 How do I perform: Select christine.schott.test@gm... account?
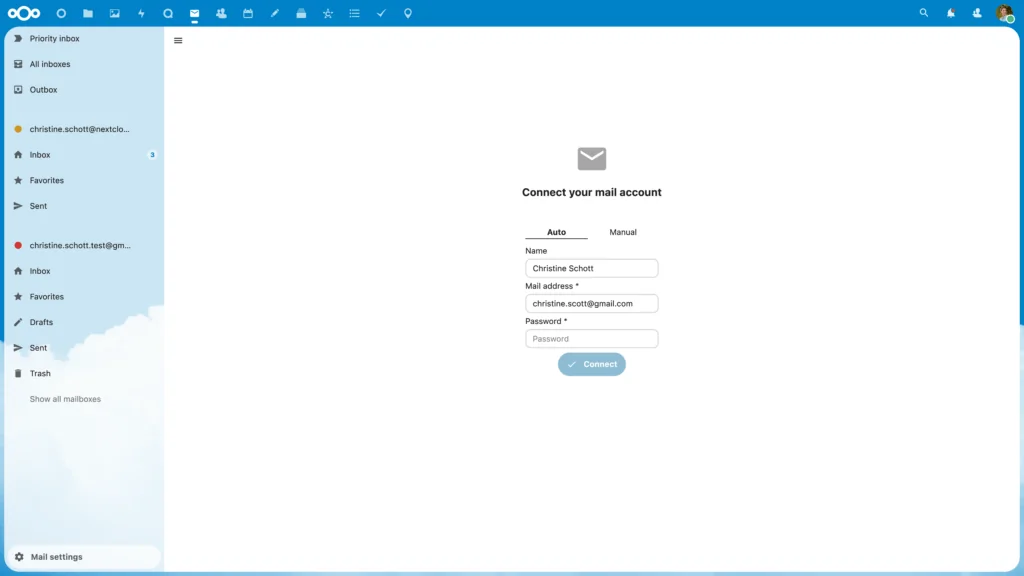[84, 246]
